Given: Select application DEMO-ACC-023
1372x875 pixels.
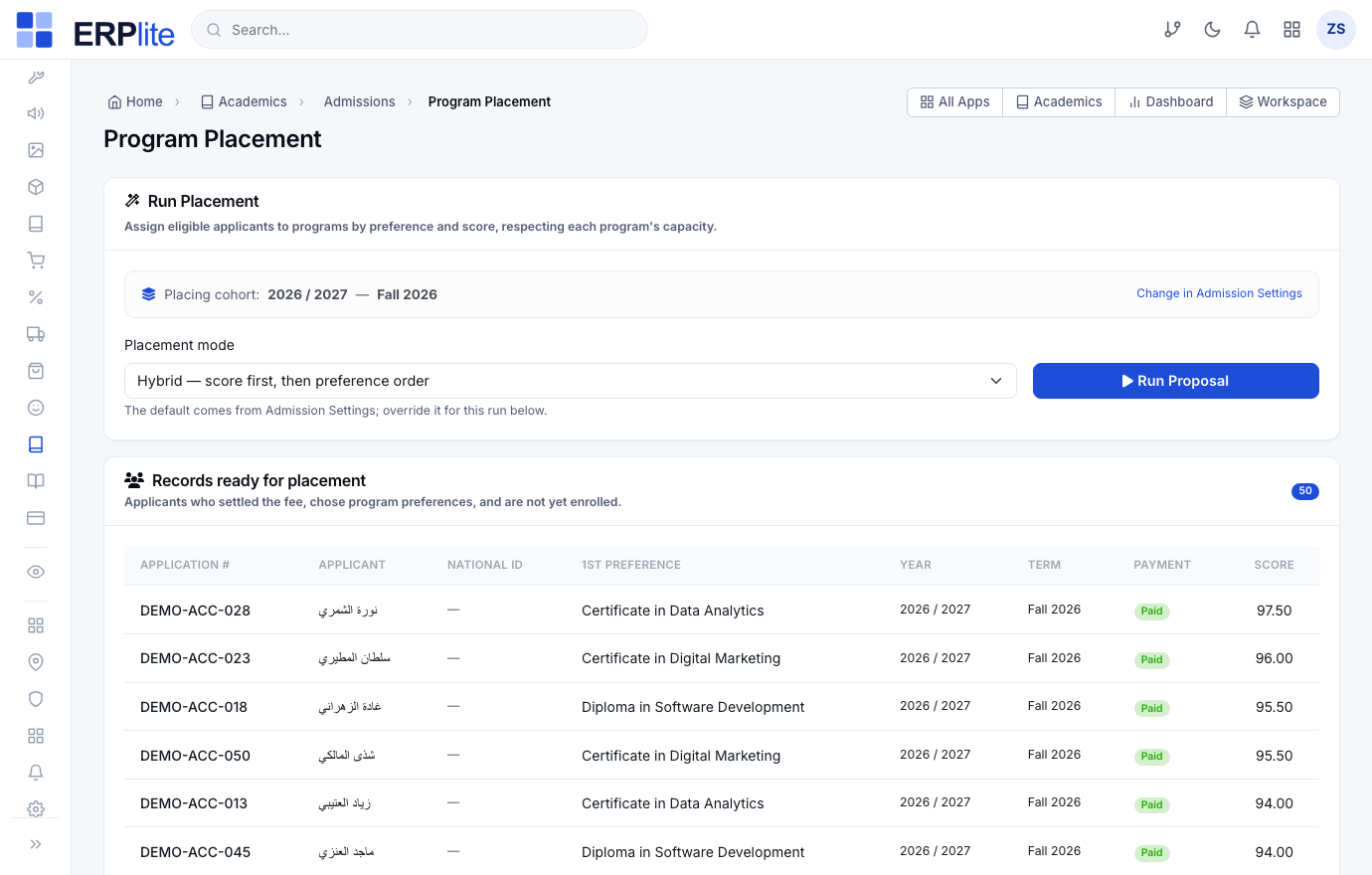Looking at the screenshot, I should (195, 658).
